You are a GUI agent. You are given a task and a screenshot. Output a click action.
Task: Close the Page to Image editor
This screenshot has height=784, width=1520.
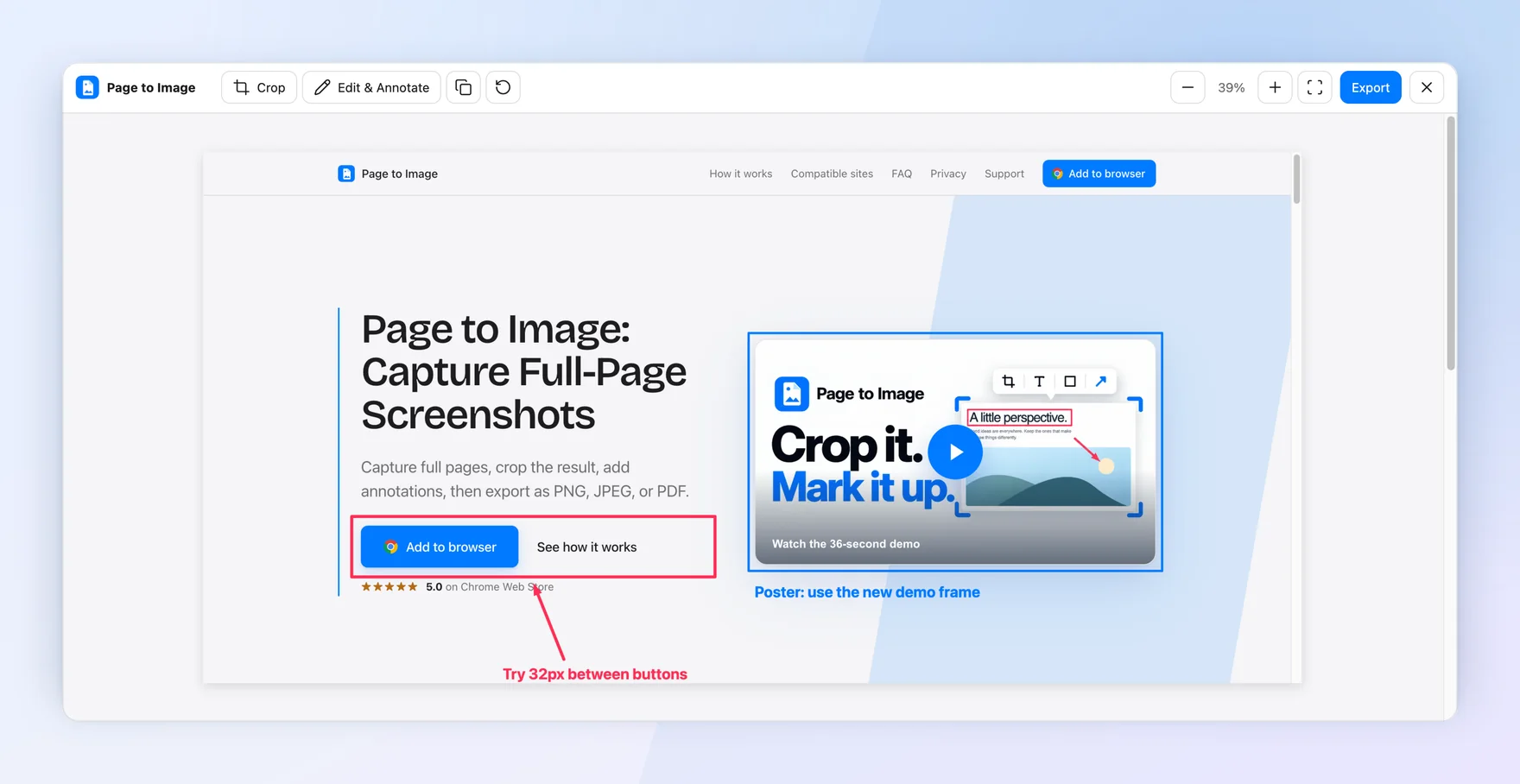[x=1427, y=87]
